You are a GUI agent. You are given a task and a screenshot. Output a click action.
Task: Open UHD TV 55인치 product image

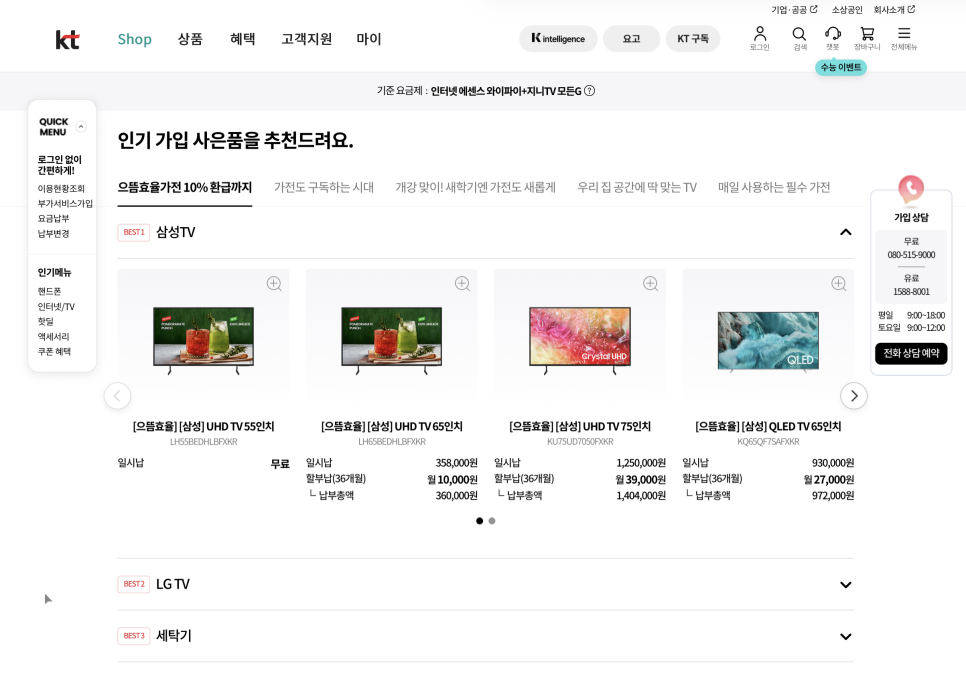click(203, 340)
